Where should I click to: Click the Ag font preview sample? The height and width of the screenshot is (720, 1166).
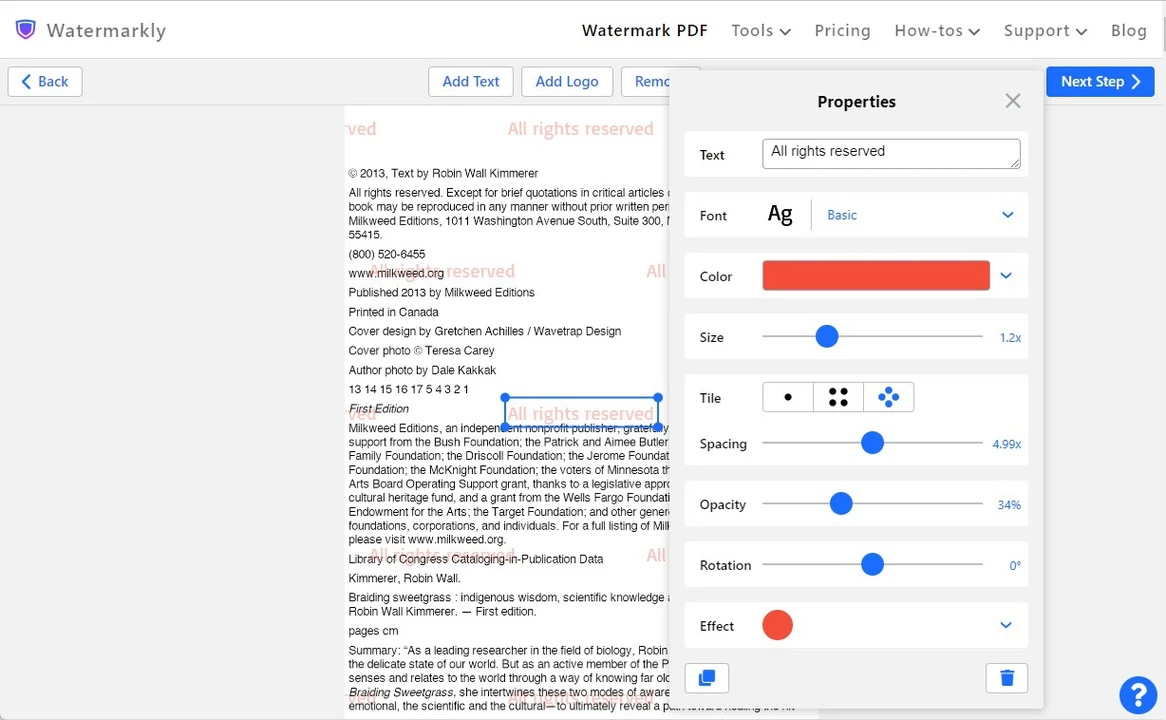780,215
